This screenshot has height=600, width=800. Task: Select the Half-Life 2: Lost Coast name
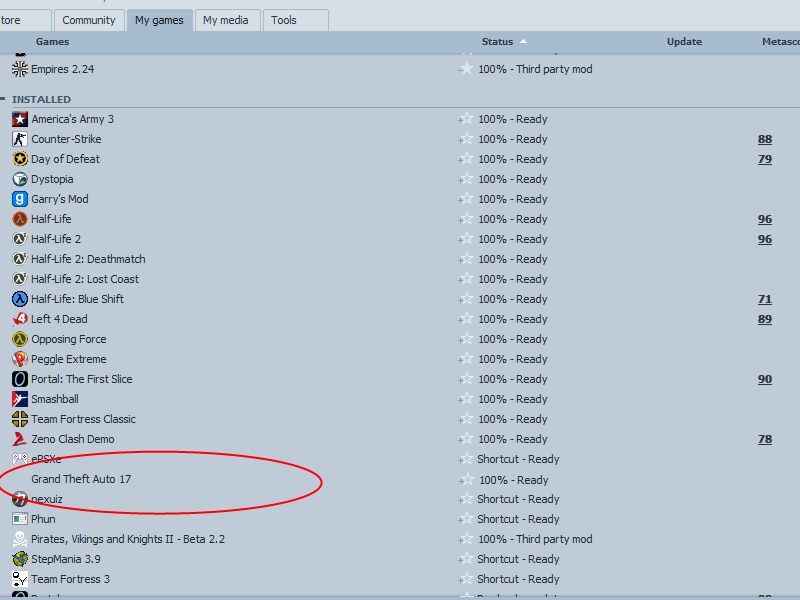[85, 279]
